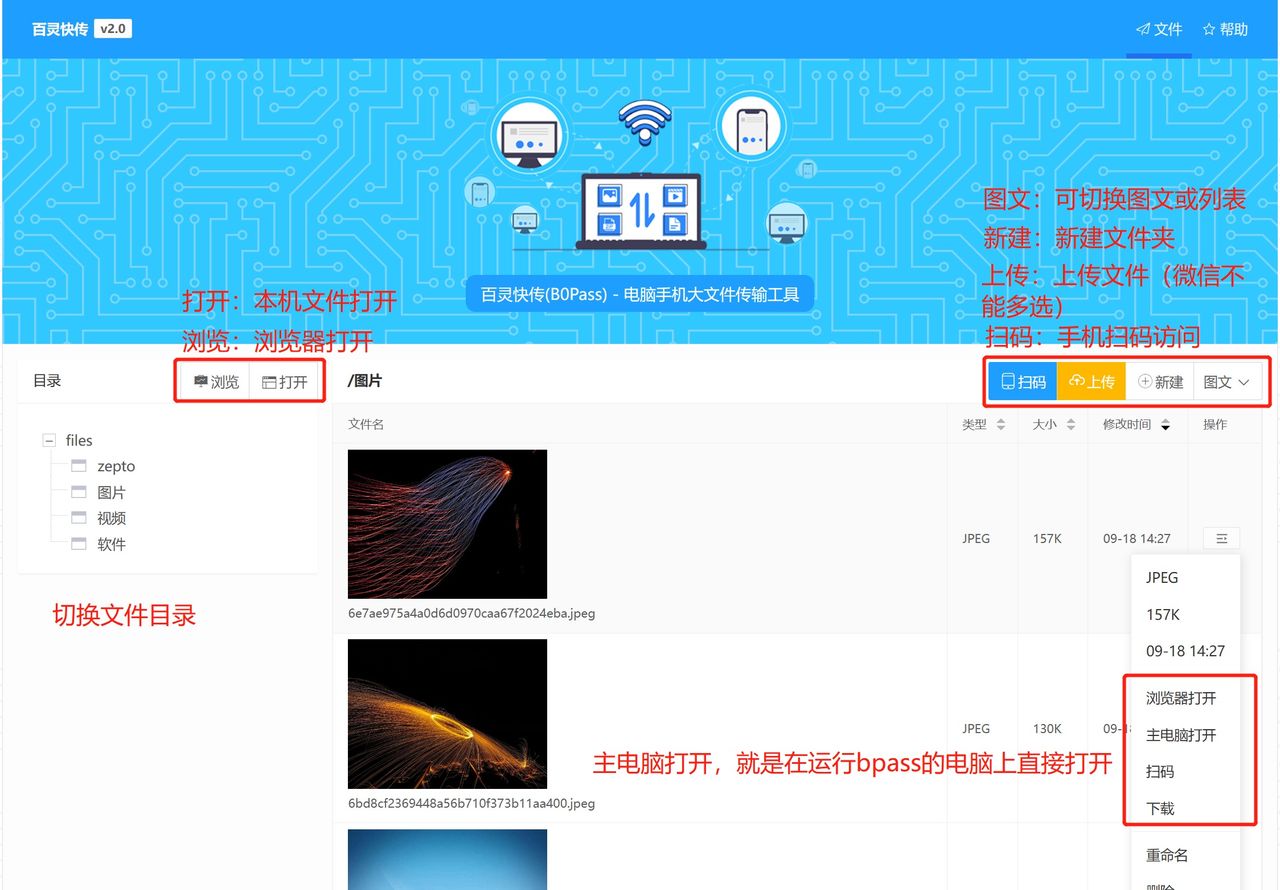The width and height of the screenshot is (1280, 890).
Task: Click the /图片 current path label
Action: (365, 381)
